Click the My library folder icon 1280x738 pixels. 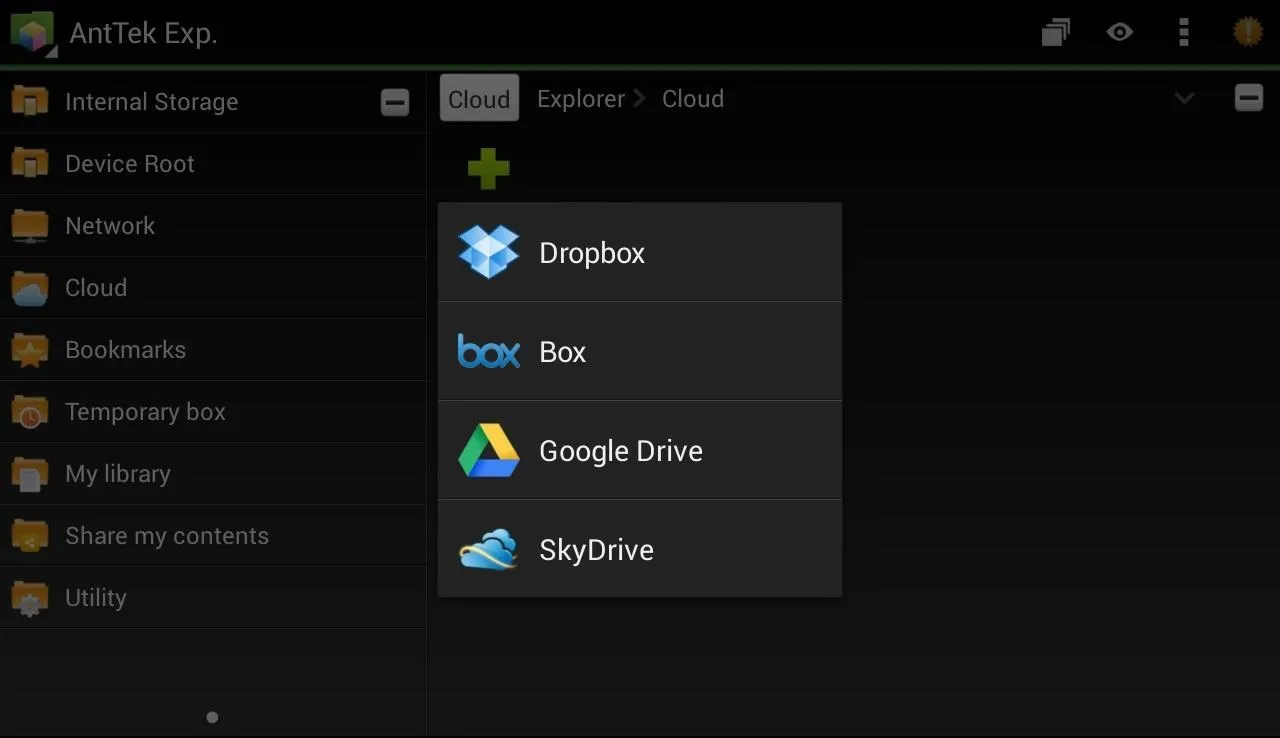(x=30, y=474)
